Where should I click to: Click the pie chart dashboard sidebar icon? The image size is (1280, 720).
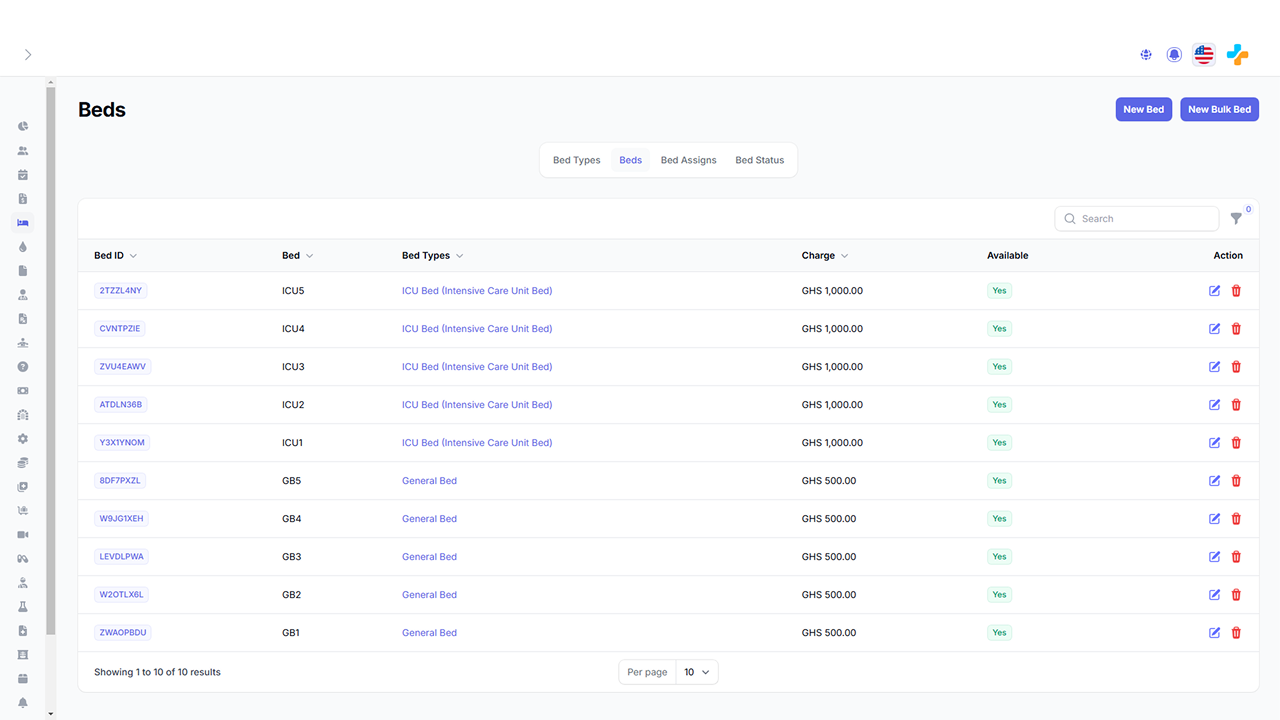pyautogui.click(x=23, y=127)
